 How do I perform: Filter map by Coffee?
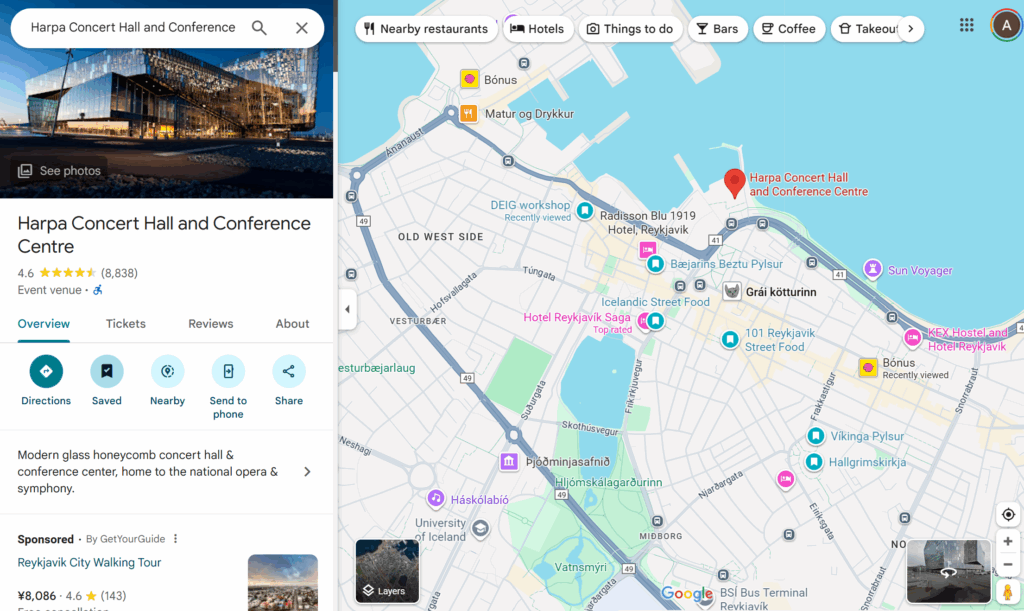(789, 29)
